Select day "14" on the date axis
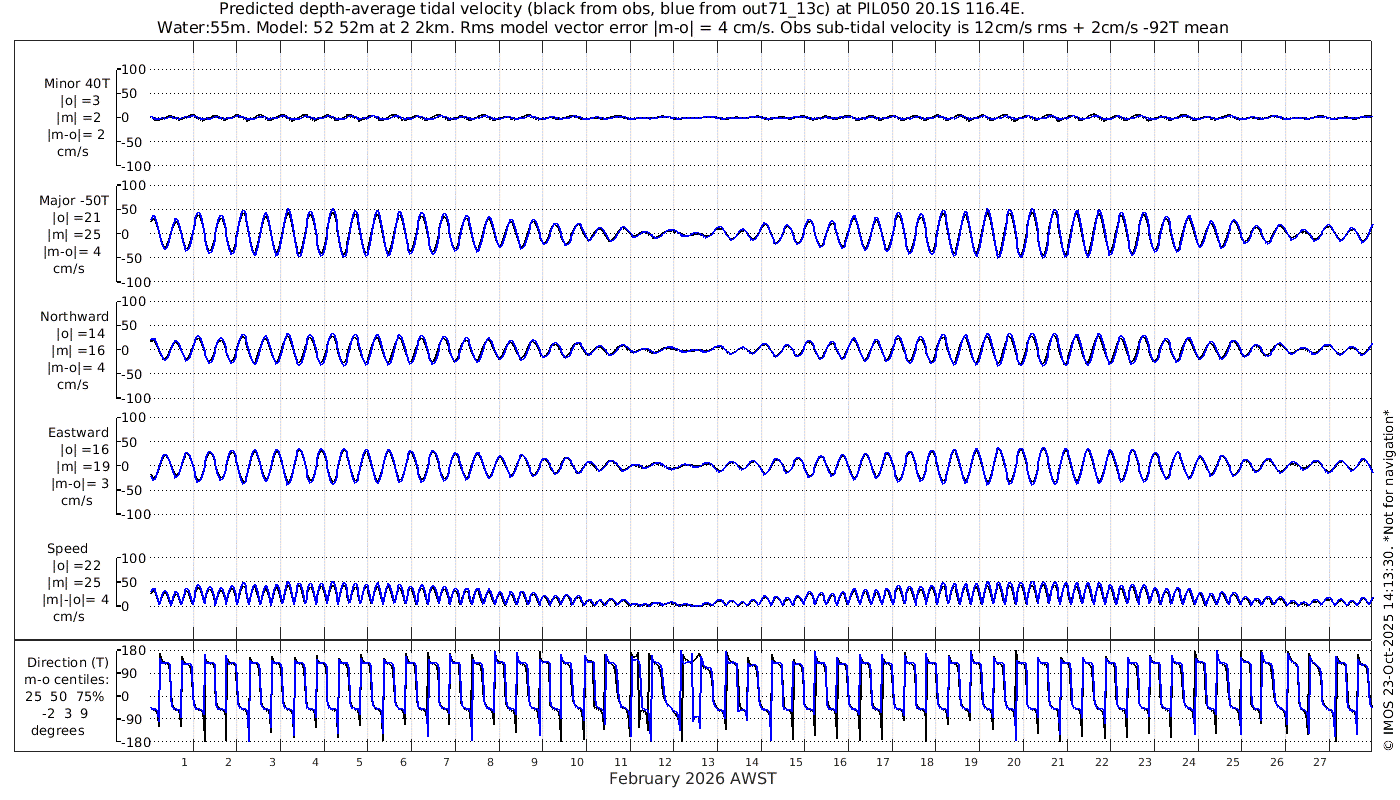 coord(752,762)
